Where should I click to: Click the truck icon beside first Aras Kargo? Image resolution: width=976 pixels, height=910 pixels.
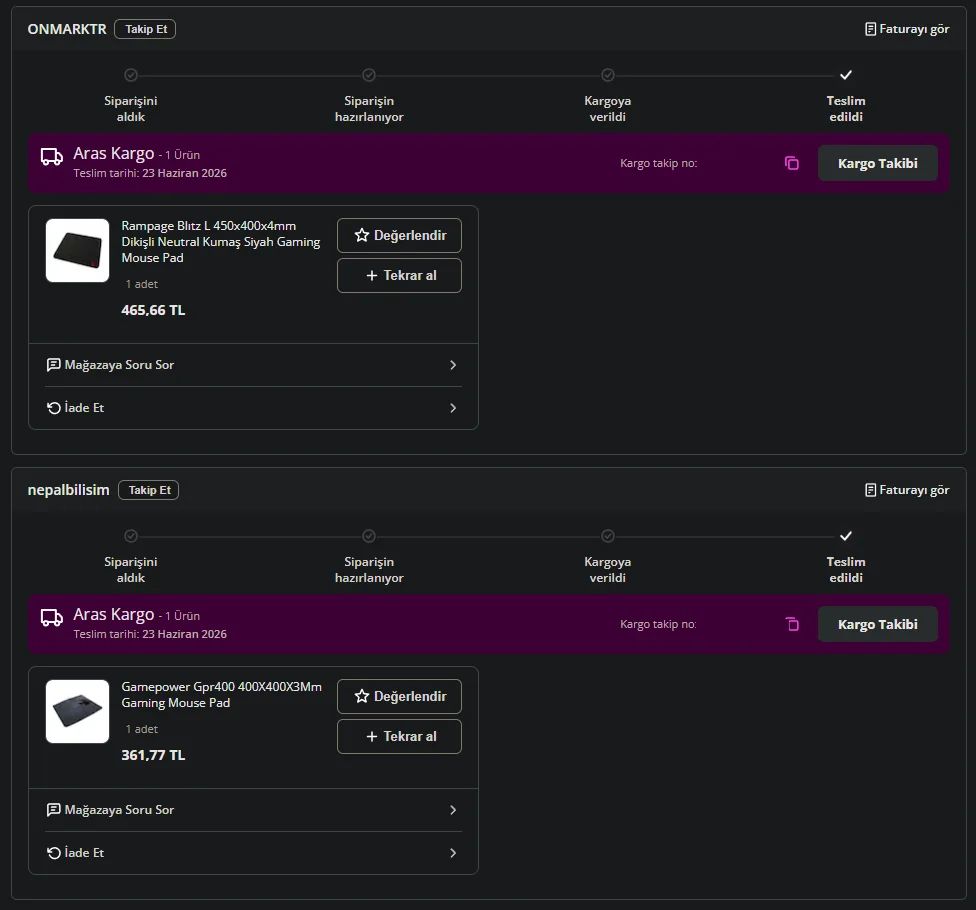pos(52,156)
